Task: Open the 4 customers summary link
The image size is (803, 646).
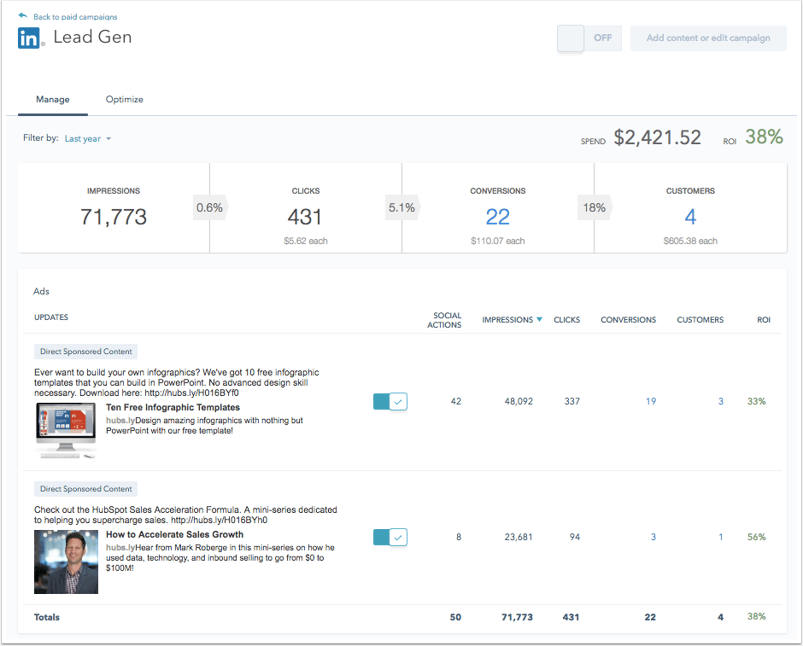Action: pos(690,216)
